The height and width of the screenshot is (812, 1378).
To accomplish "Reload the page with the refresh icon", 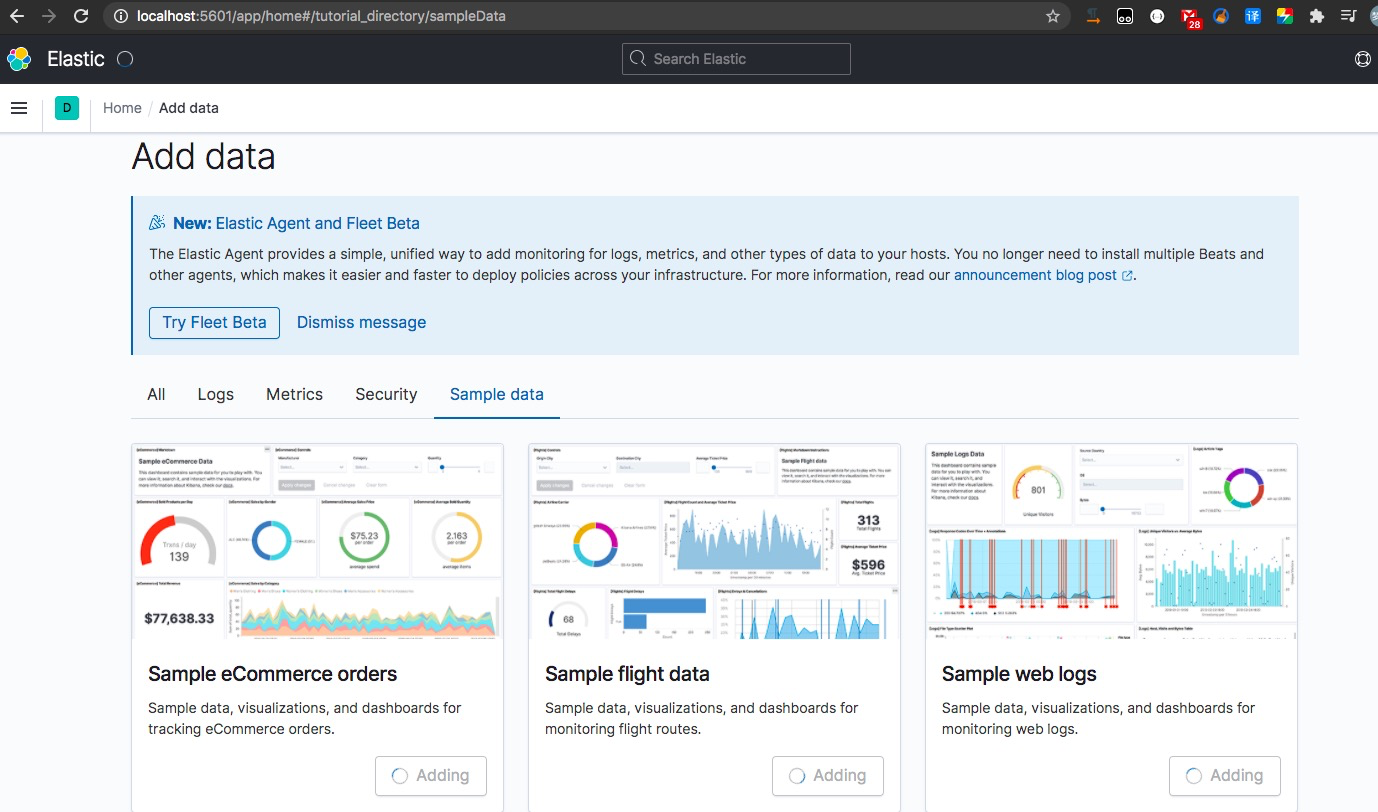I will (81, 16).
